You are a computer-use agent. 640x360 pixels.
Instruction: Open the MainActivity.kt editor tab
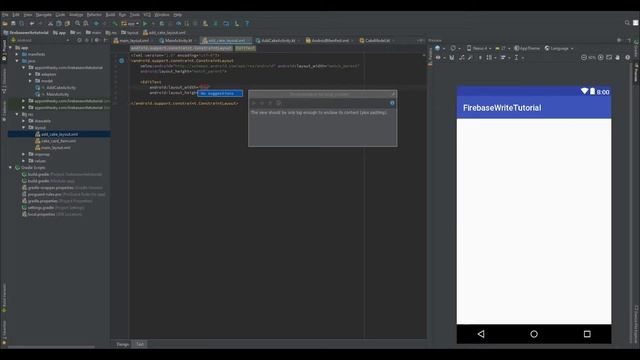tap(178, 40)
